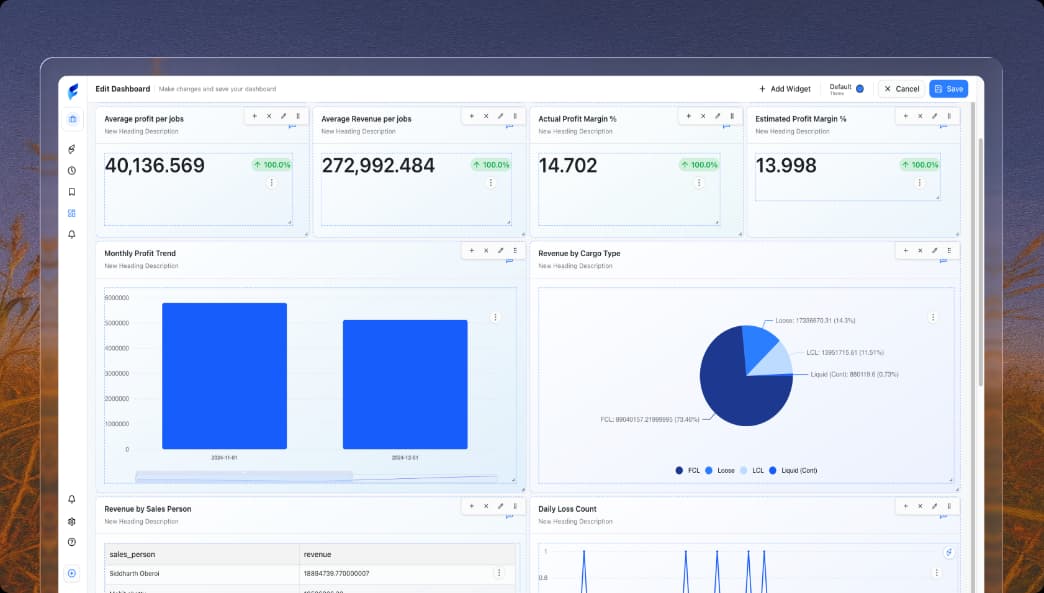Viewport: 1044px width, 593px height.
Task: Open the Bookmarks icon in the sidebar
Action: (70, 191)
